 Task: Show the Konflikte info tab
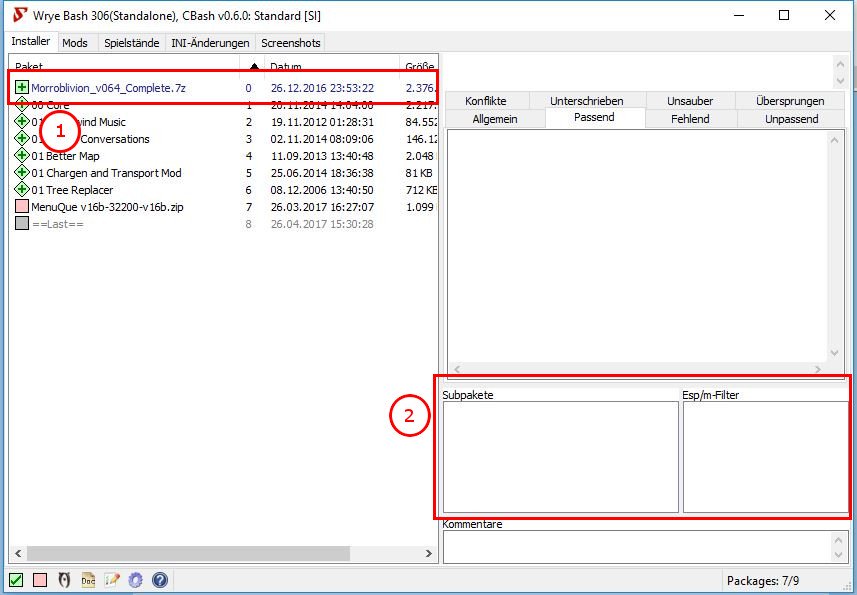486,101
